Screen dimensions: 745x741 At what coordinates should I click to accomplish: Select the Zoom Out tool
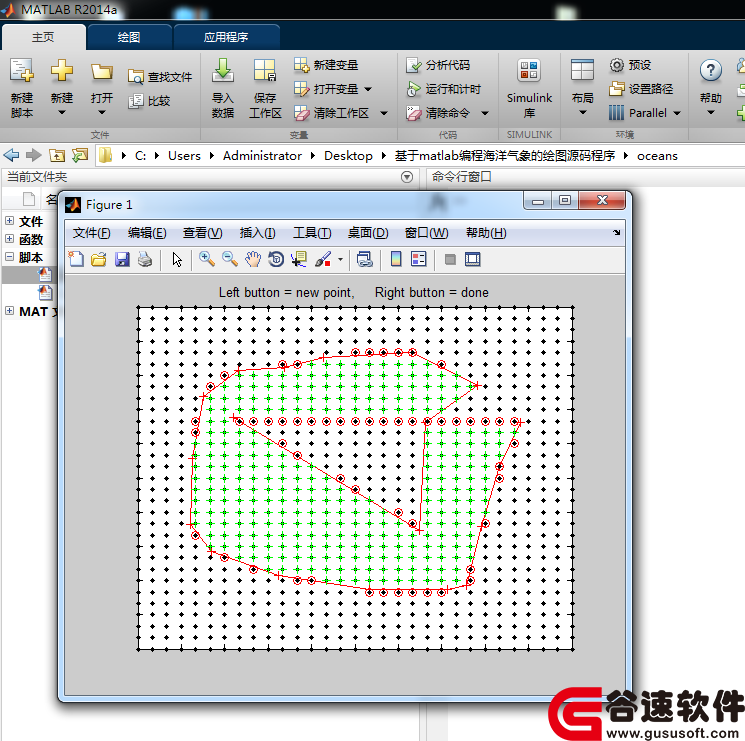[230, 259]
